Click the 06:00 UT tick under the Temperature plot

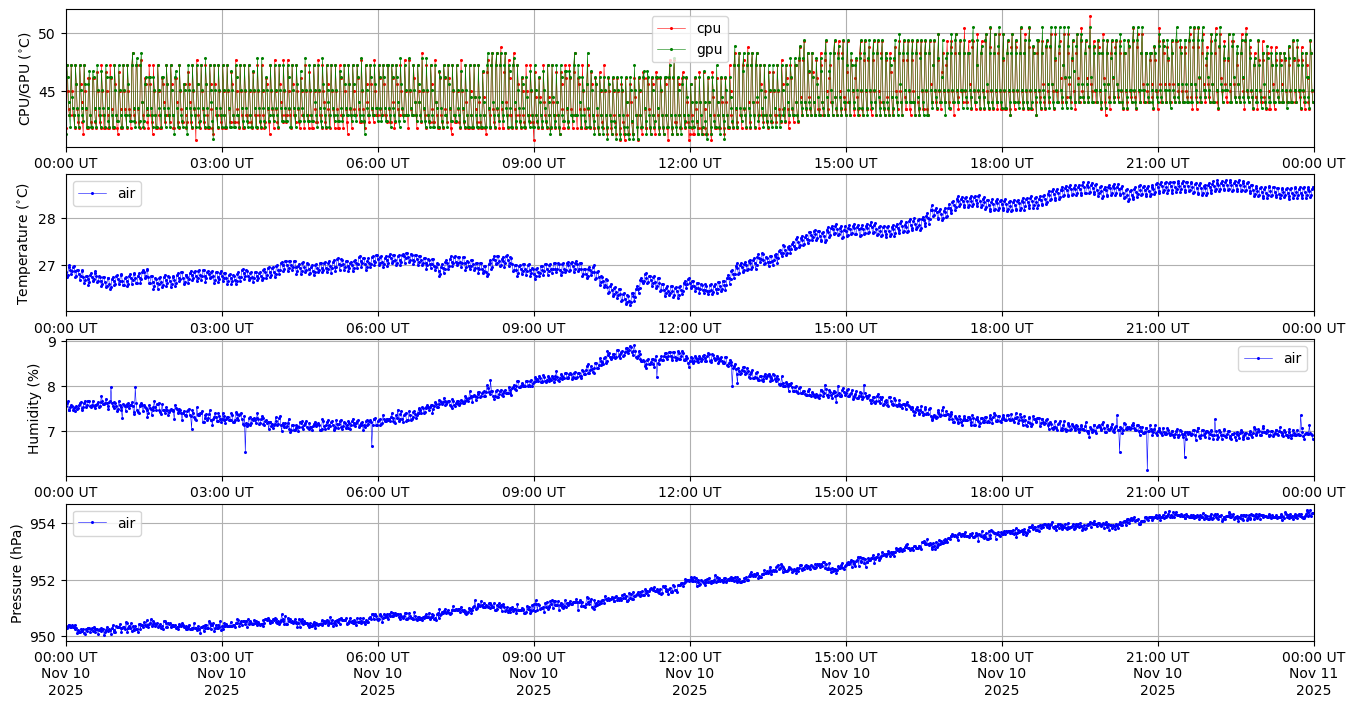tap(377, 328)
